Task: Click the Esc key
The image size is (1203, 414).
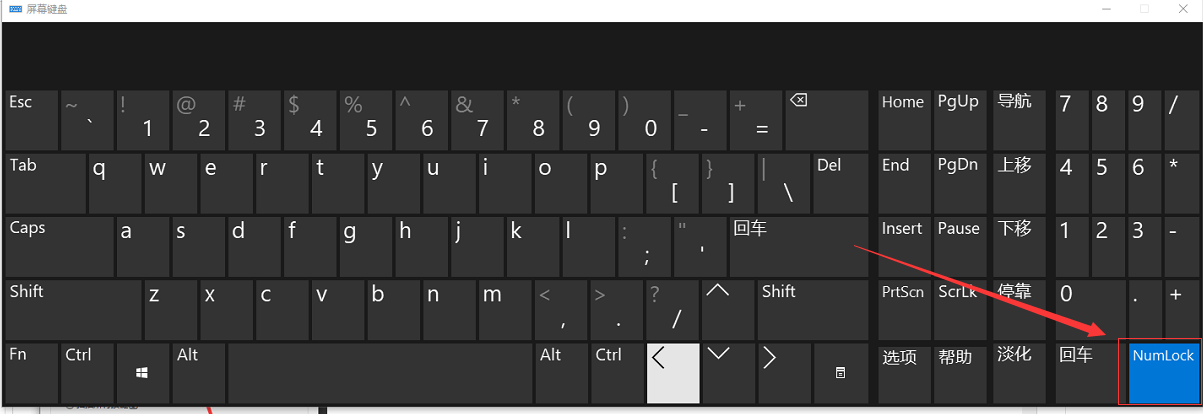Action: (x=32, y=120)
